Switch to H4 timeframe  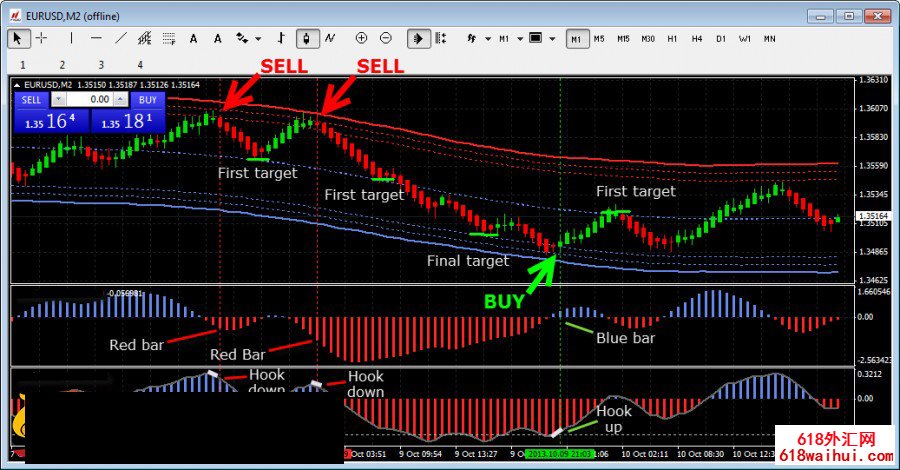(697, 39)
